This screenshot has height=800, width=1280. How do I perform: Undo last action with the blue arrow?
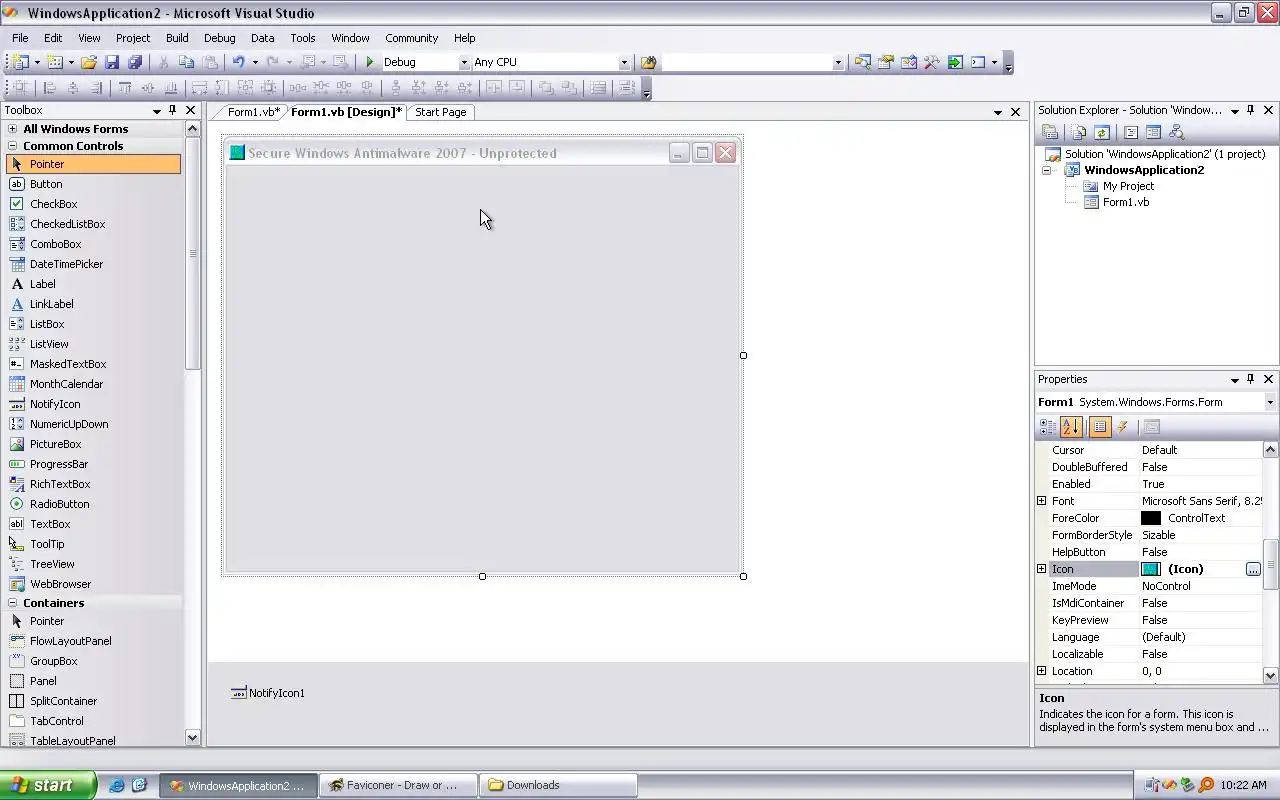(x=238, y=62)
